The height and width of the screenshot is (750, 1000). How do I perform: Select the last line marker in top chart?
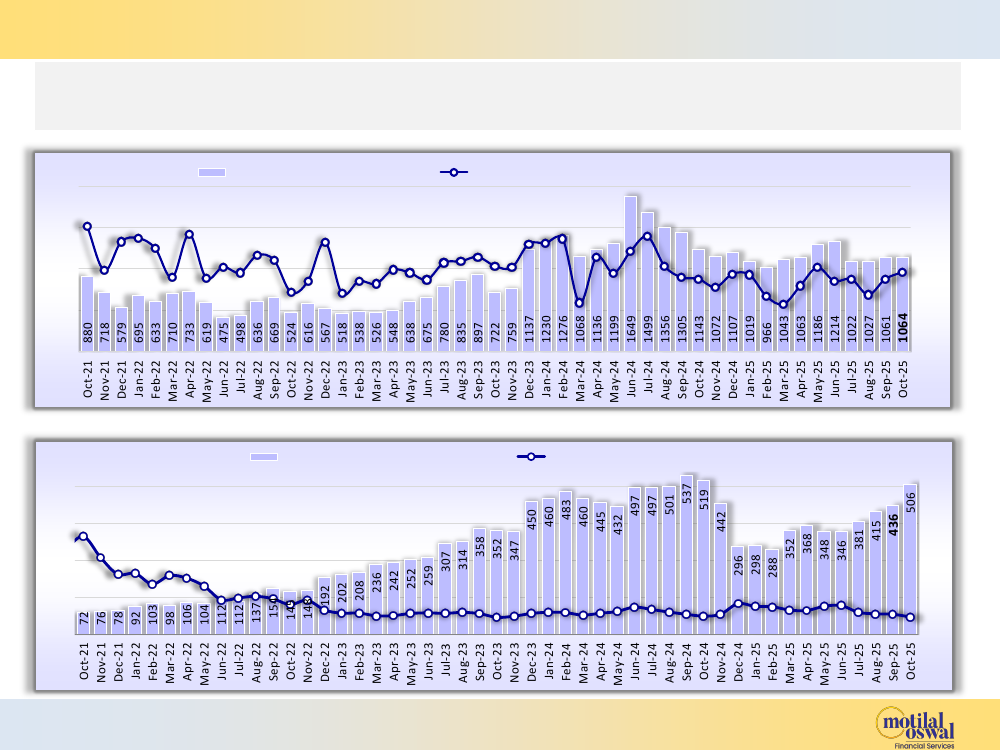click(903, 271)
